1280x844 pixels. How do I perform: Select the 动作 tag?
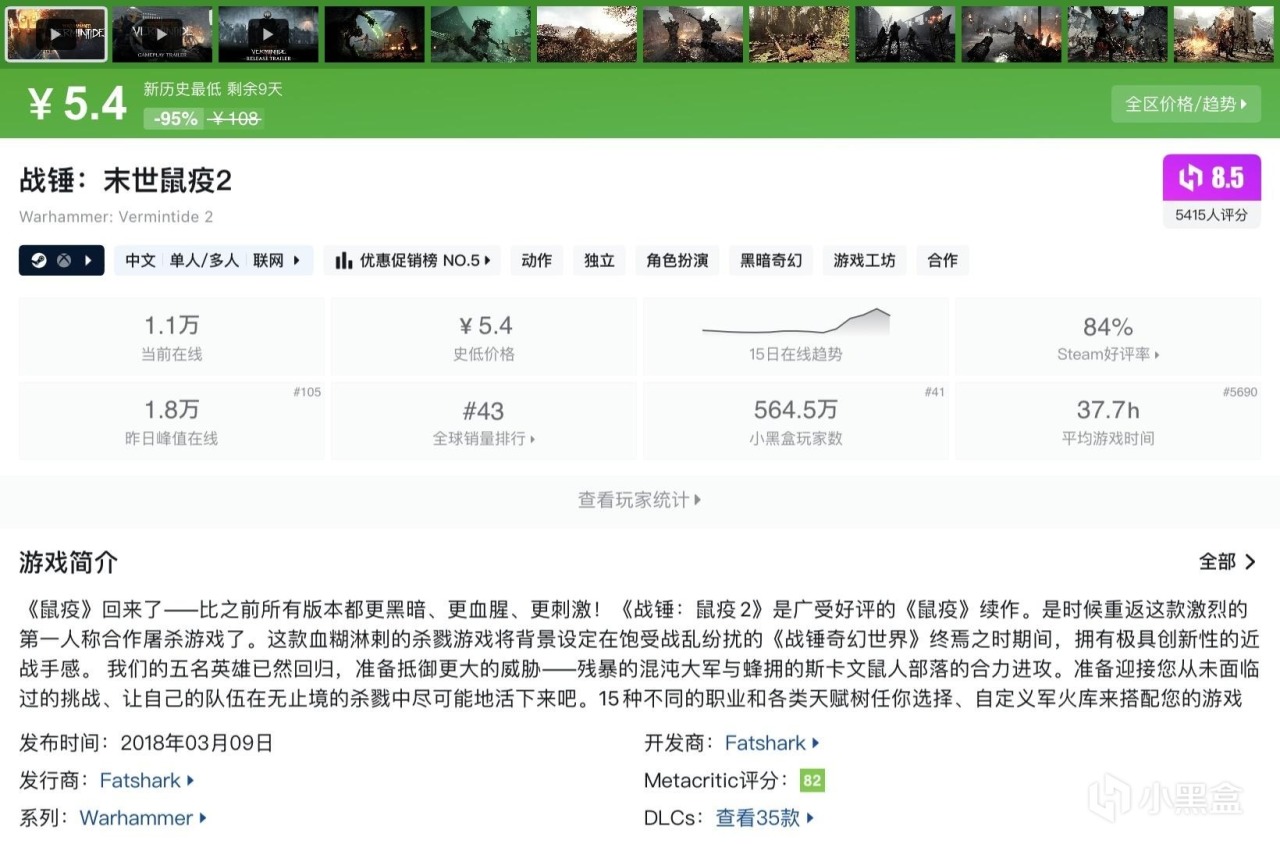coord(537,261)
